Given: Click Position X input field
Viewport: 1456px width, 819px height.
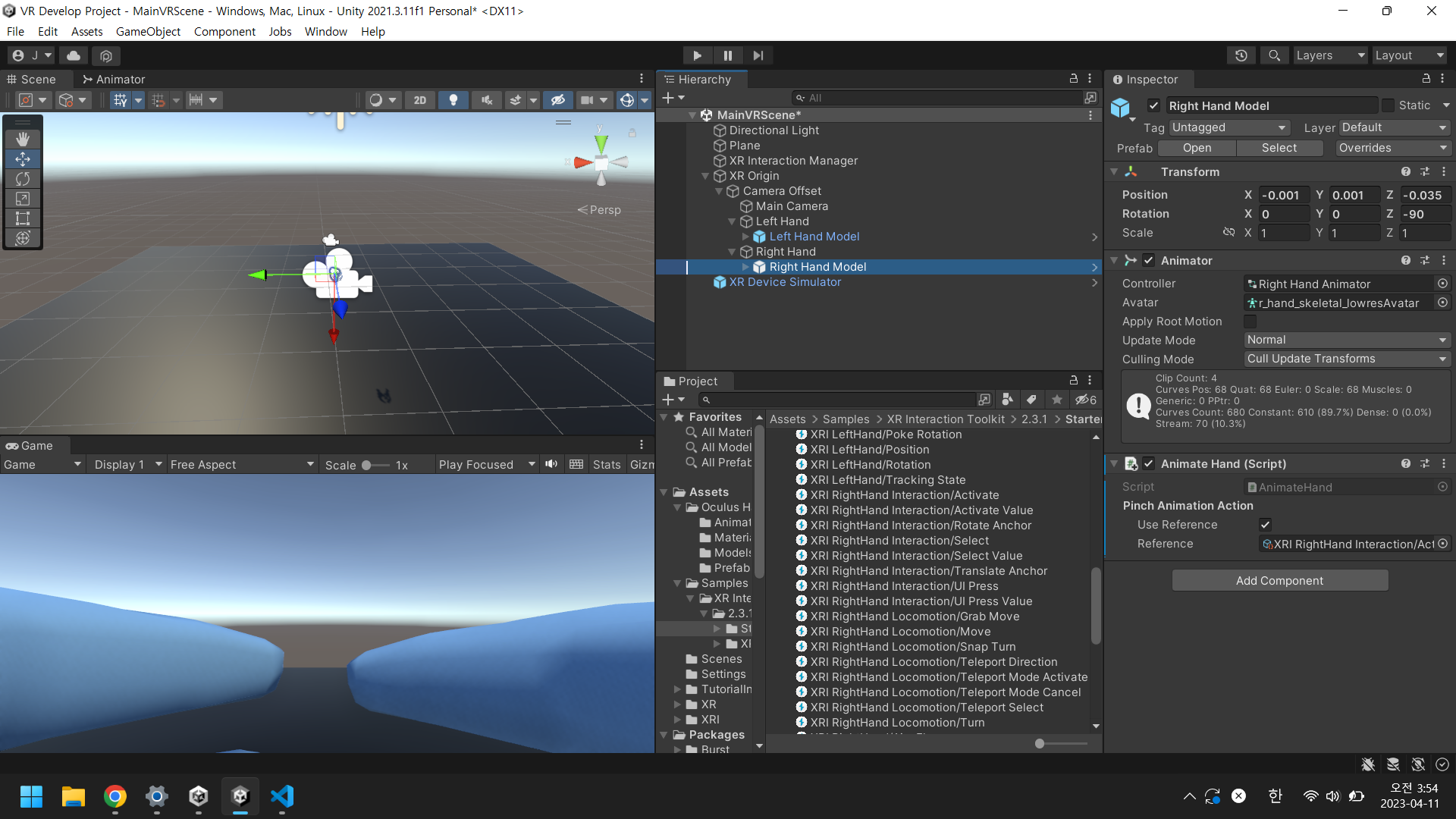Looking at the screenshot, I should click(x=1283, y=195).
